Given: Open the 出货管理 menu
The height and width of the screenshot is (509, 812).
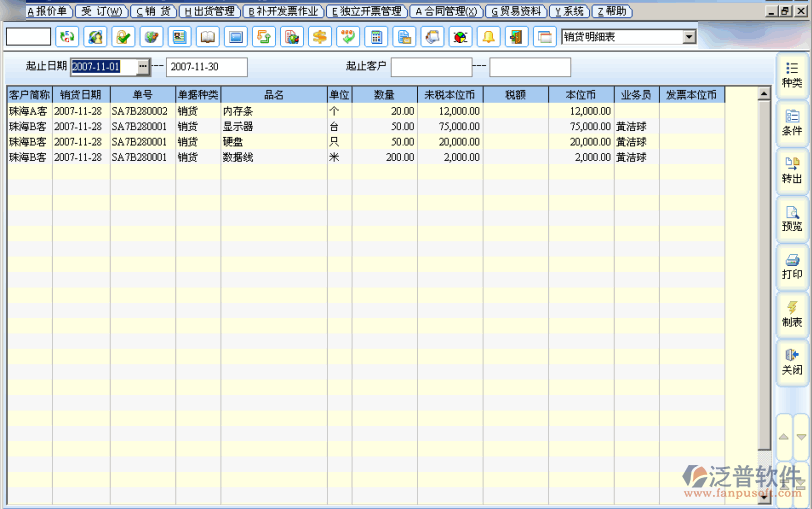Looking at the screenshot, I should click(210, 11).
